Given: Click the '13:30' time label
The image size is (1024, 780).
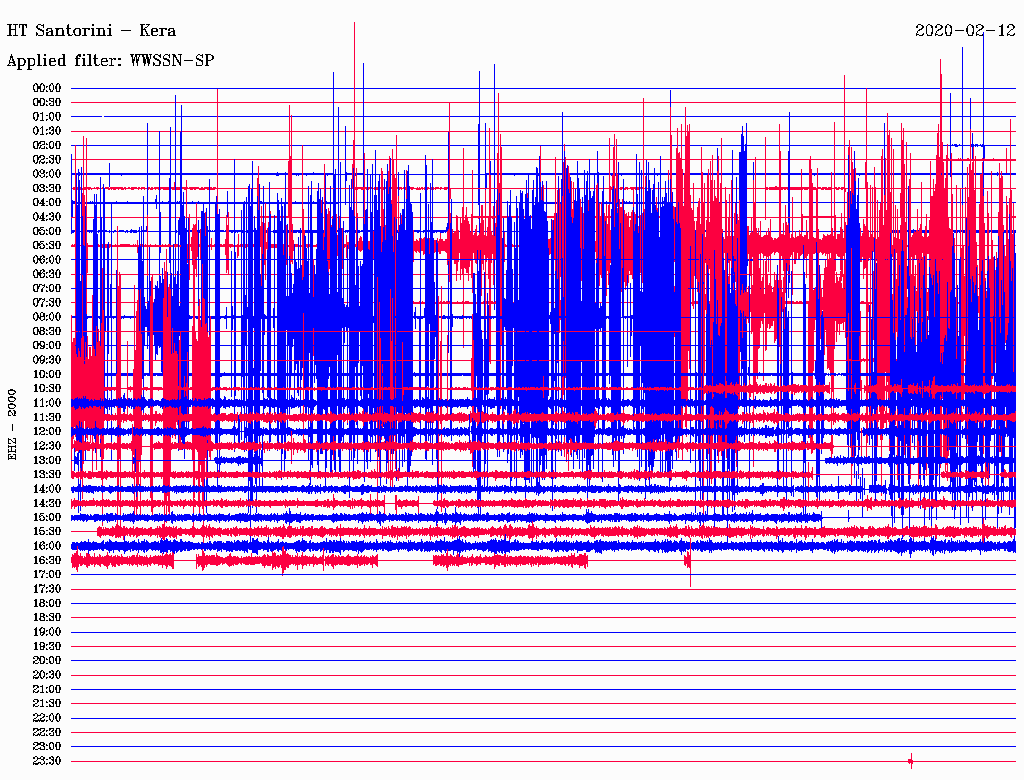Looking at the screenshot, I should click(47, 475).
